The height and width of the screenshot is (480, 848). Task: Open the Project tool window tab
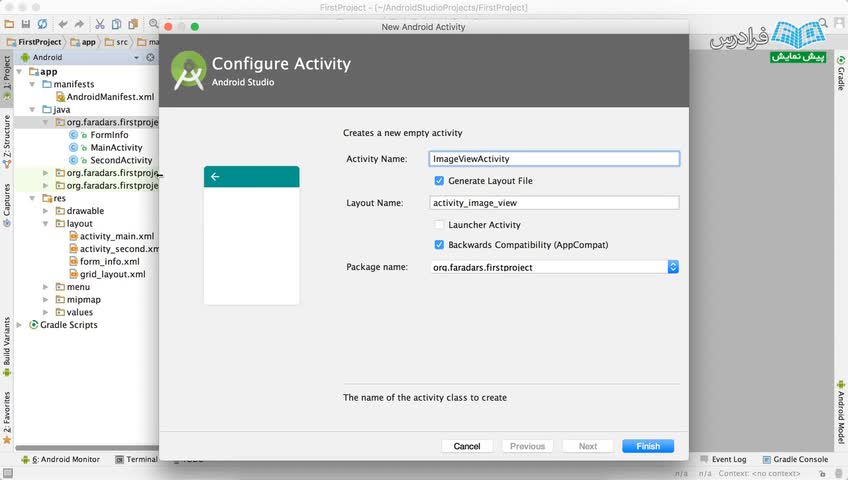[x=6, y=77]
